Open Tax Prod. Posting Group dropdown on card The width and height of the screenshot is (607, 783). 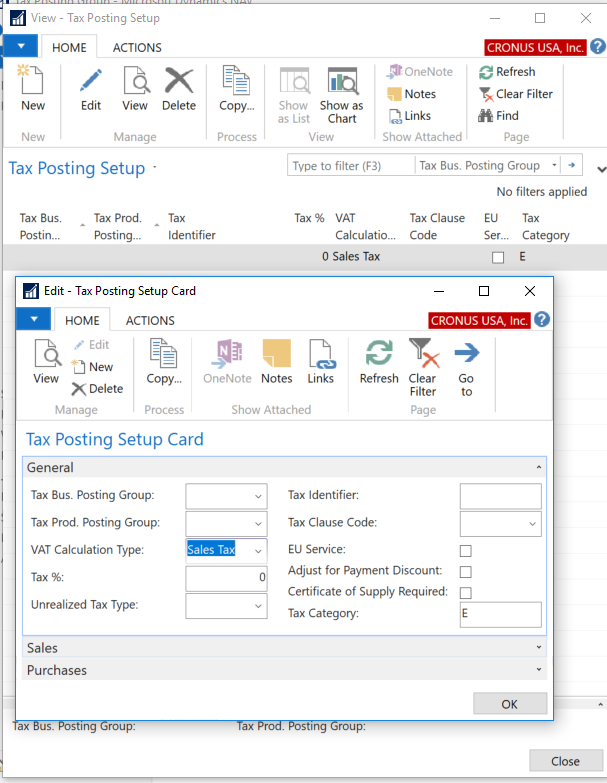pos(258,524)
